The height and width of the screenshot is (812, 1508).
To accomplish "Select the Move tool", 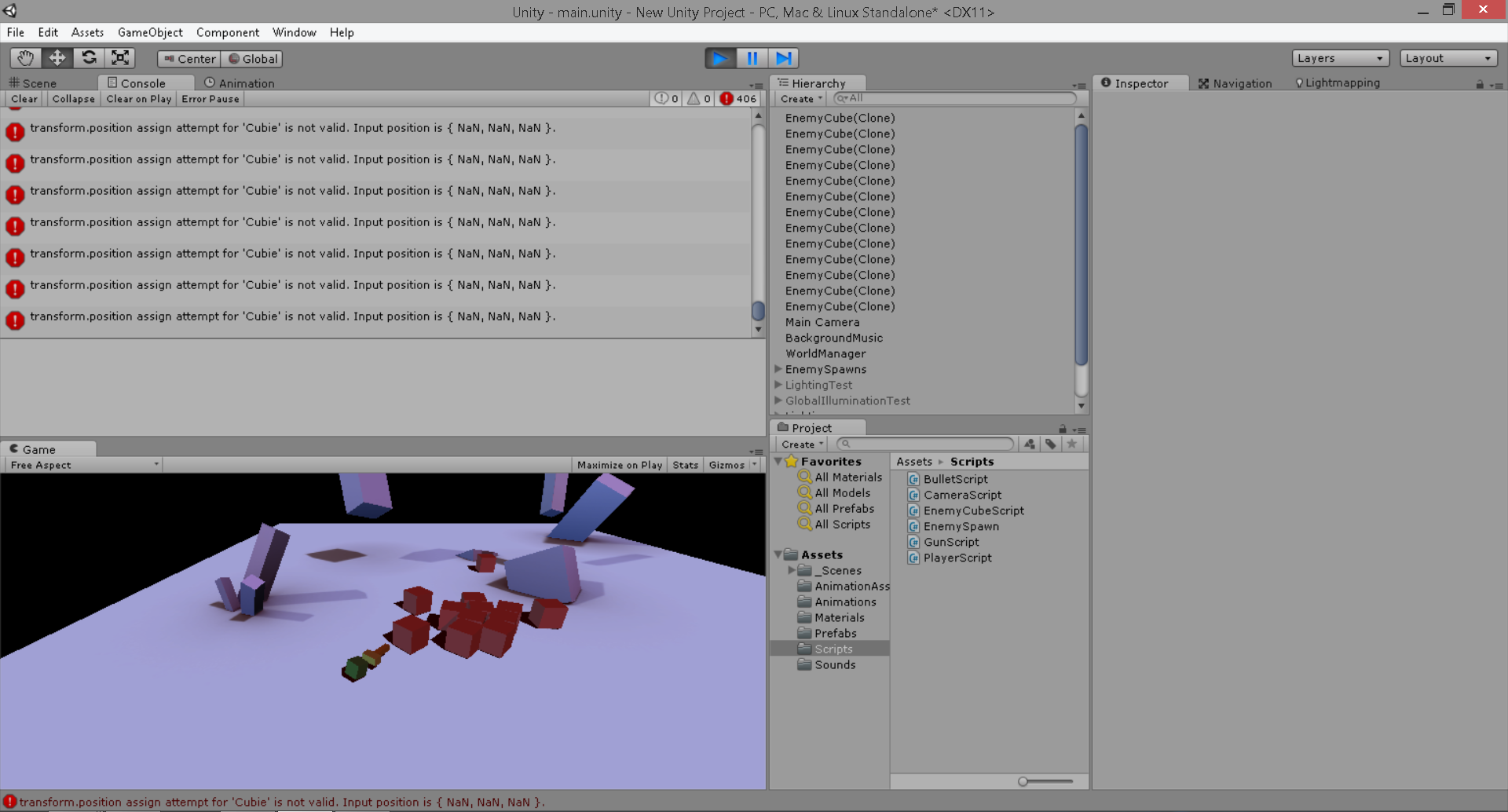I will pyautogui.click(x=57, y=58).
